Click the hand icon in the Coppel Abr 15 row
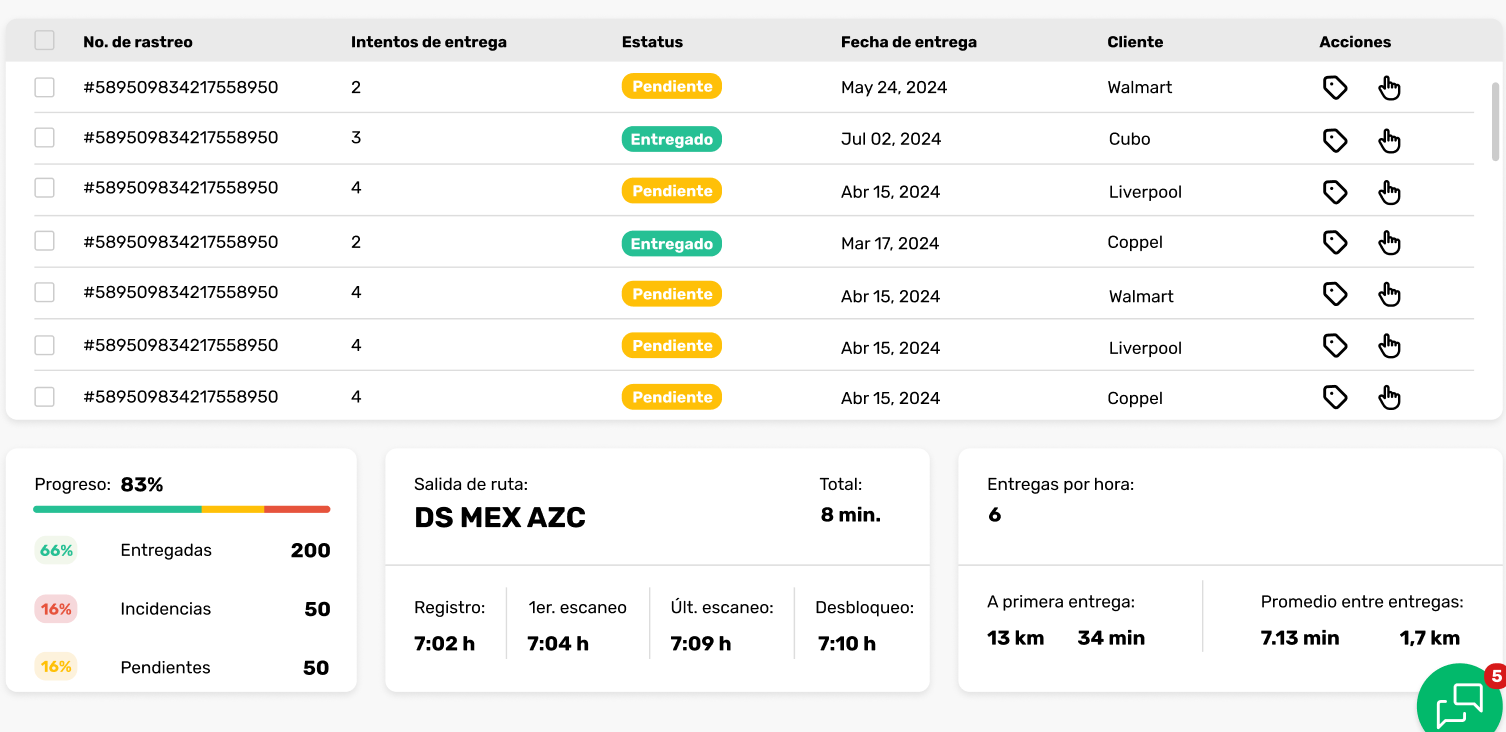Screen dimensions: 1506x732 click(x=1389, y=397)
